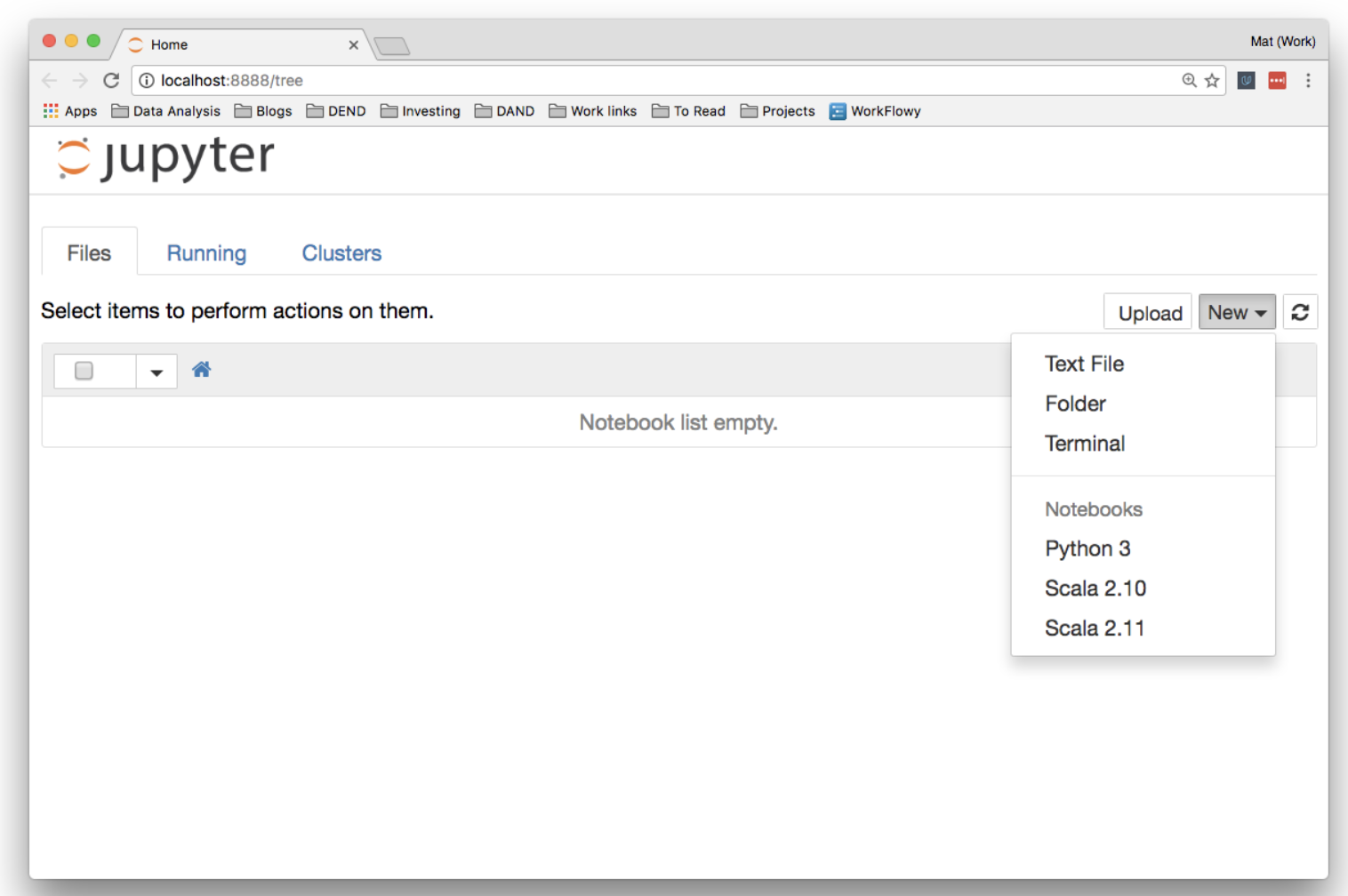1348x896 pixels.
Task: Click the dark blue extension icon
Action: (x=1247, y=80)
